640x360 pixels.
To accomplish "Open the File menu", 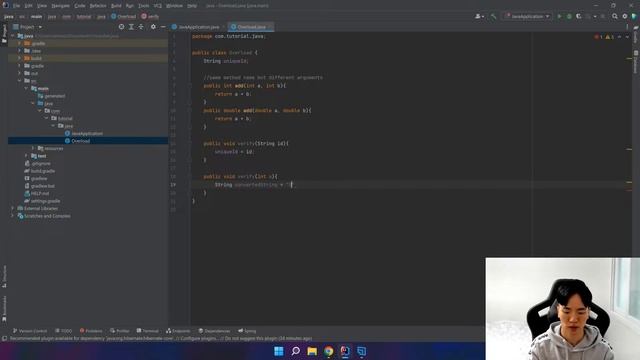I will 16,6.
